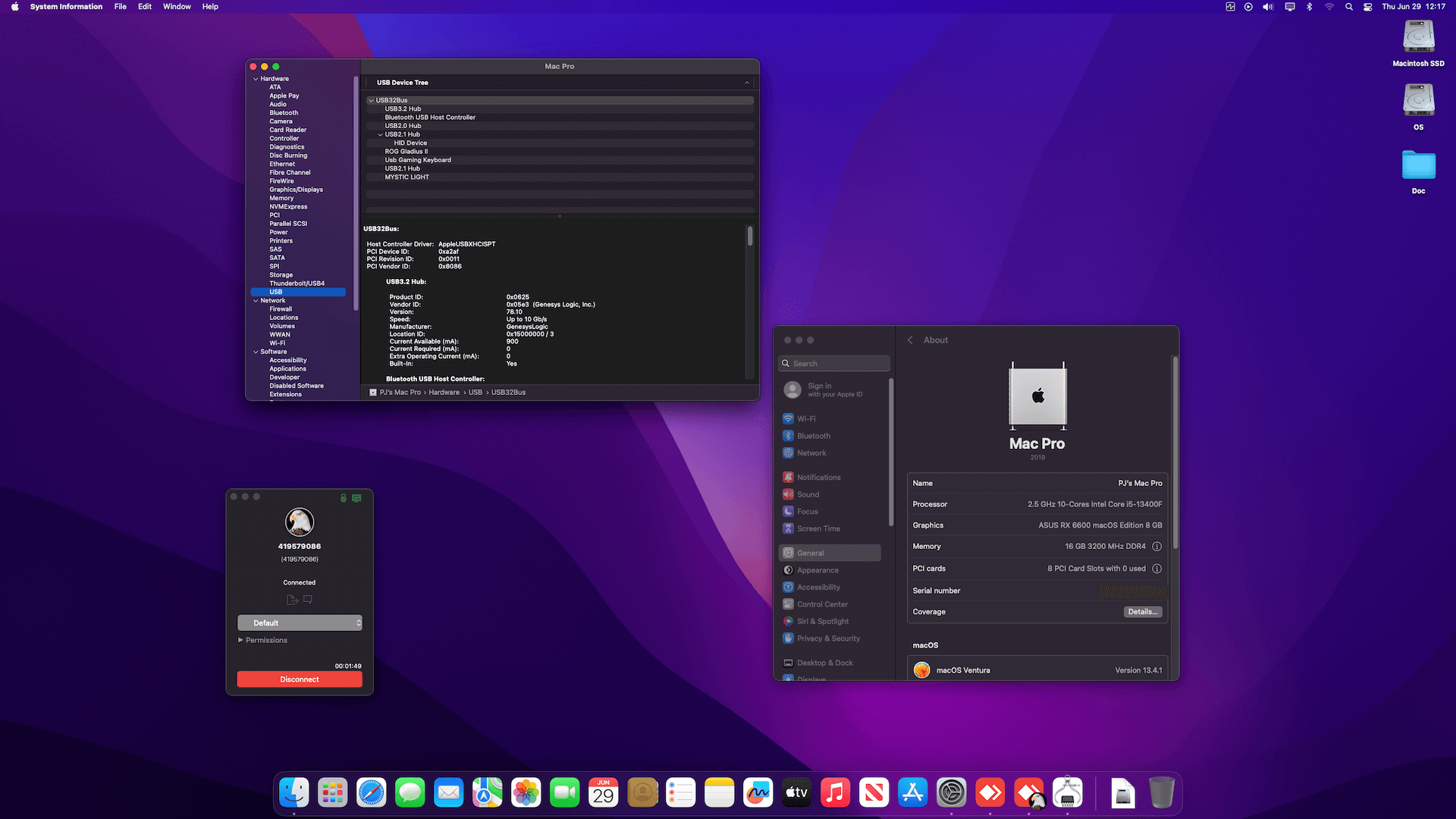
Task: Open Maps app in the dock
Action: pos(488,793)
